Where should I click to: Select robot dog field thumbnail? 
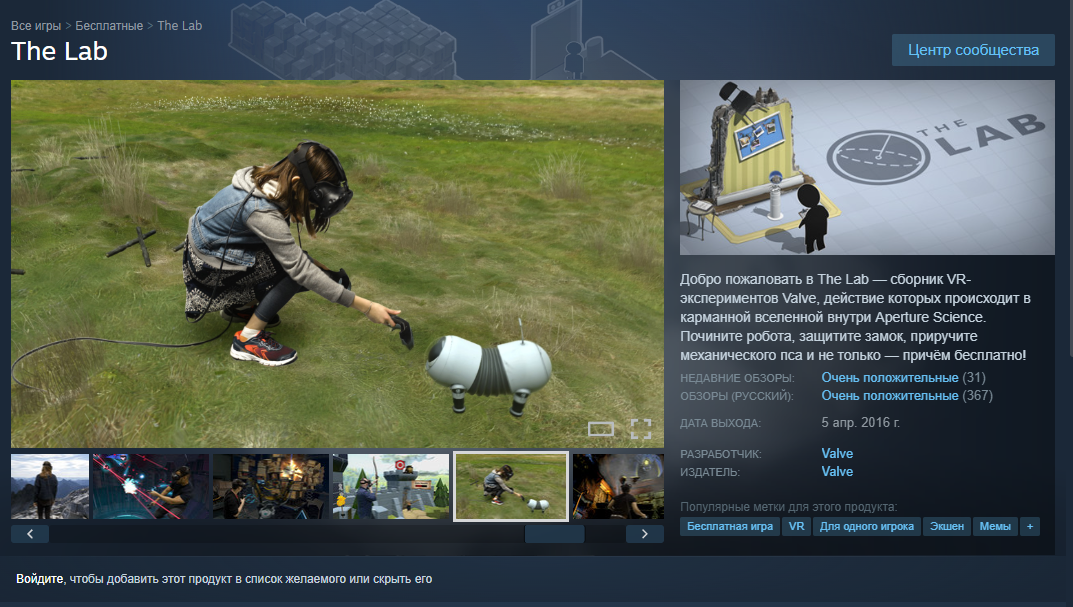click(511, 487)
